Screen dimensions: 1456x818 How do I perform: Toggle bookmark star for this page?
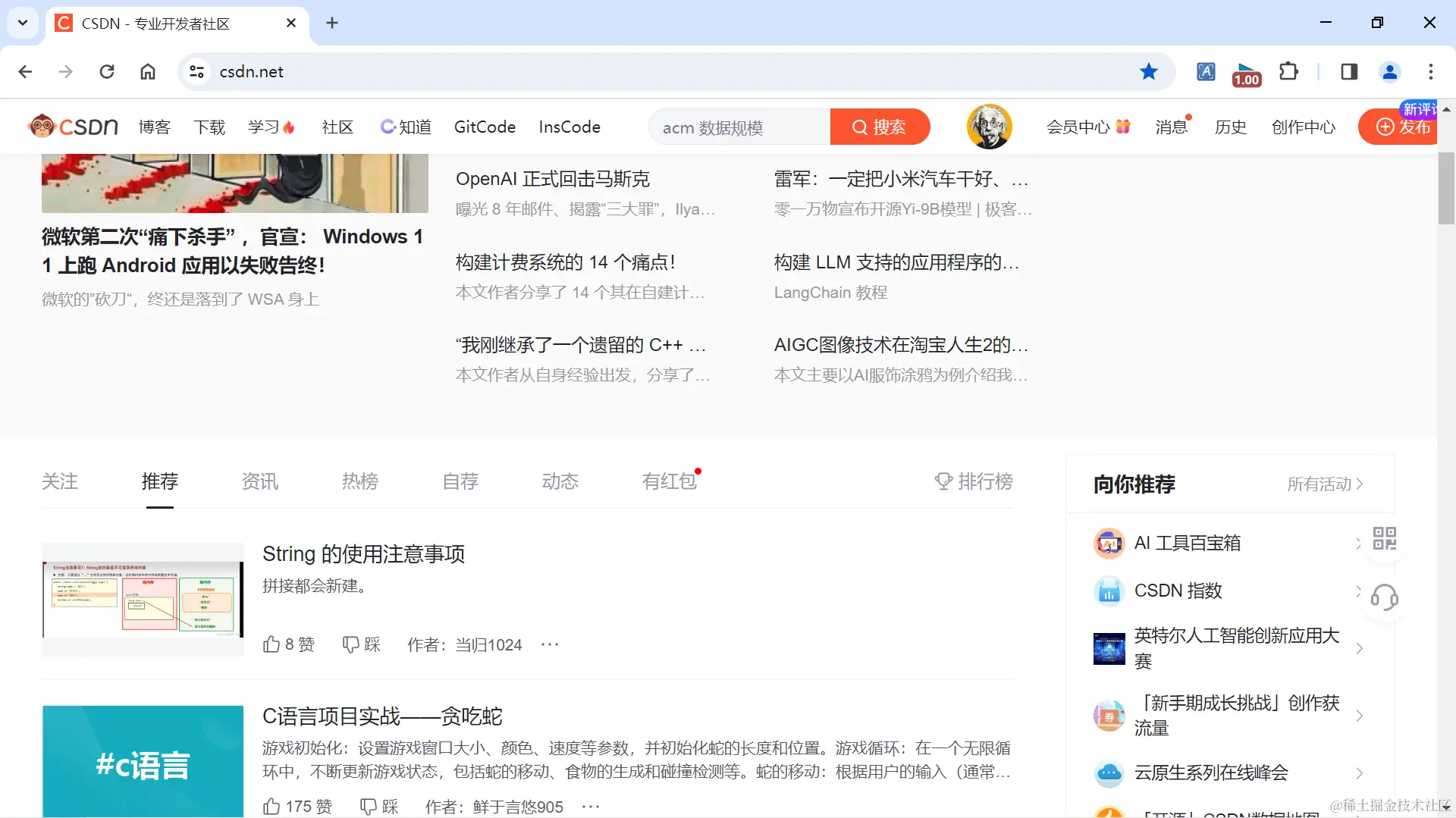[x=1149, y=71]
